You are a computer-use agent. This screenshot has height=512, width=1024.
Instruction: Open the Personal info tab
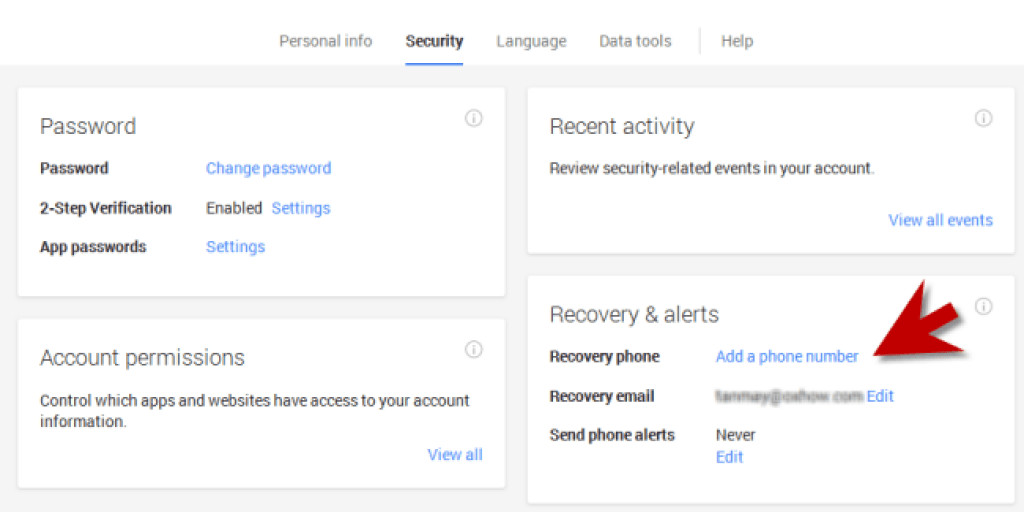[325, 41]
